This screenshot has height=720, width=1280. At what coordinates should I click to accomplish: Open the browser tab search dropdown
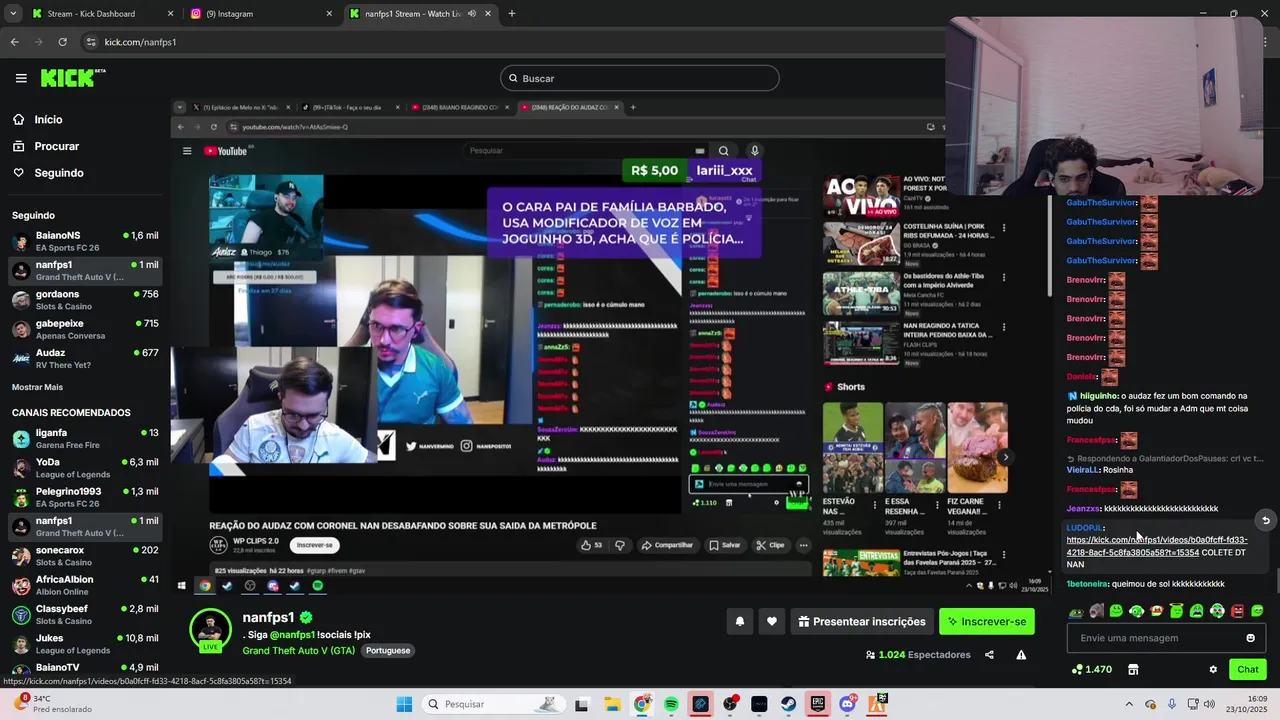point(12,14)
